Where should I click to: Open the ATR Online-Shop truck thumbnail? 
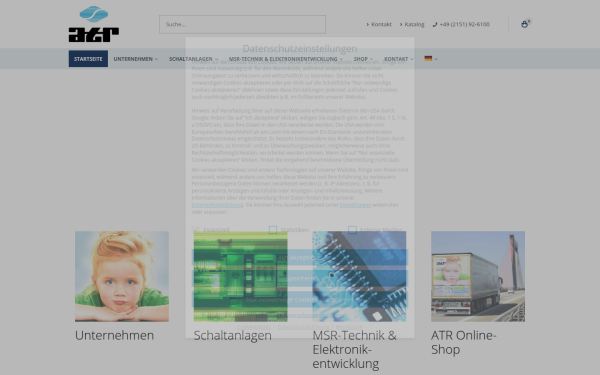pyautogui.click(x=478, y=276)
